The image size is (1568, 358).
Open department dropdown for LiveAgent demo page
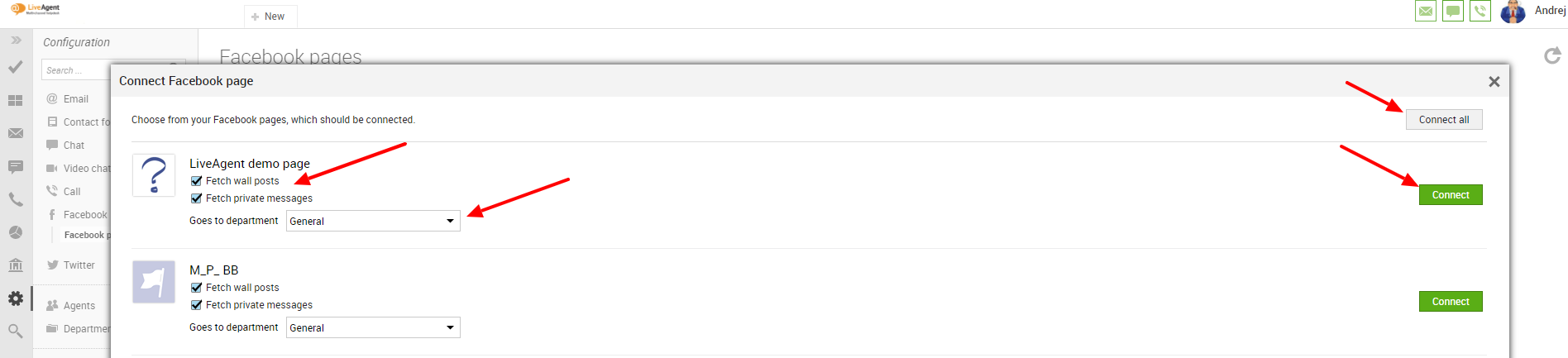(x=373, y=221)
